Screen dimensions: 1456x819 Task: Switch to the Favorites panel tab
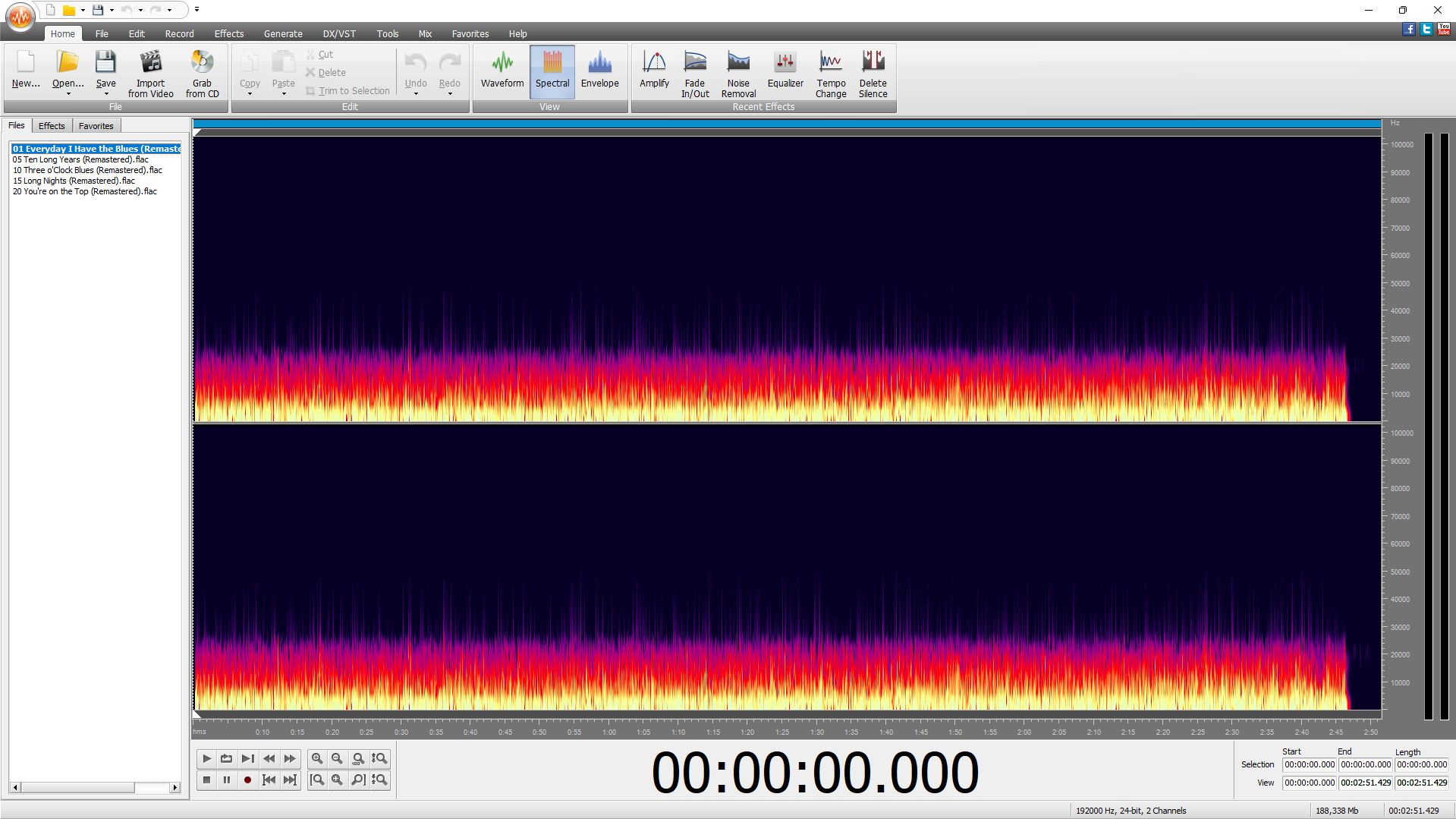click(x=96, y=126)
